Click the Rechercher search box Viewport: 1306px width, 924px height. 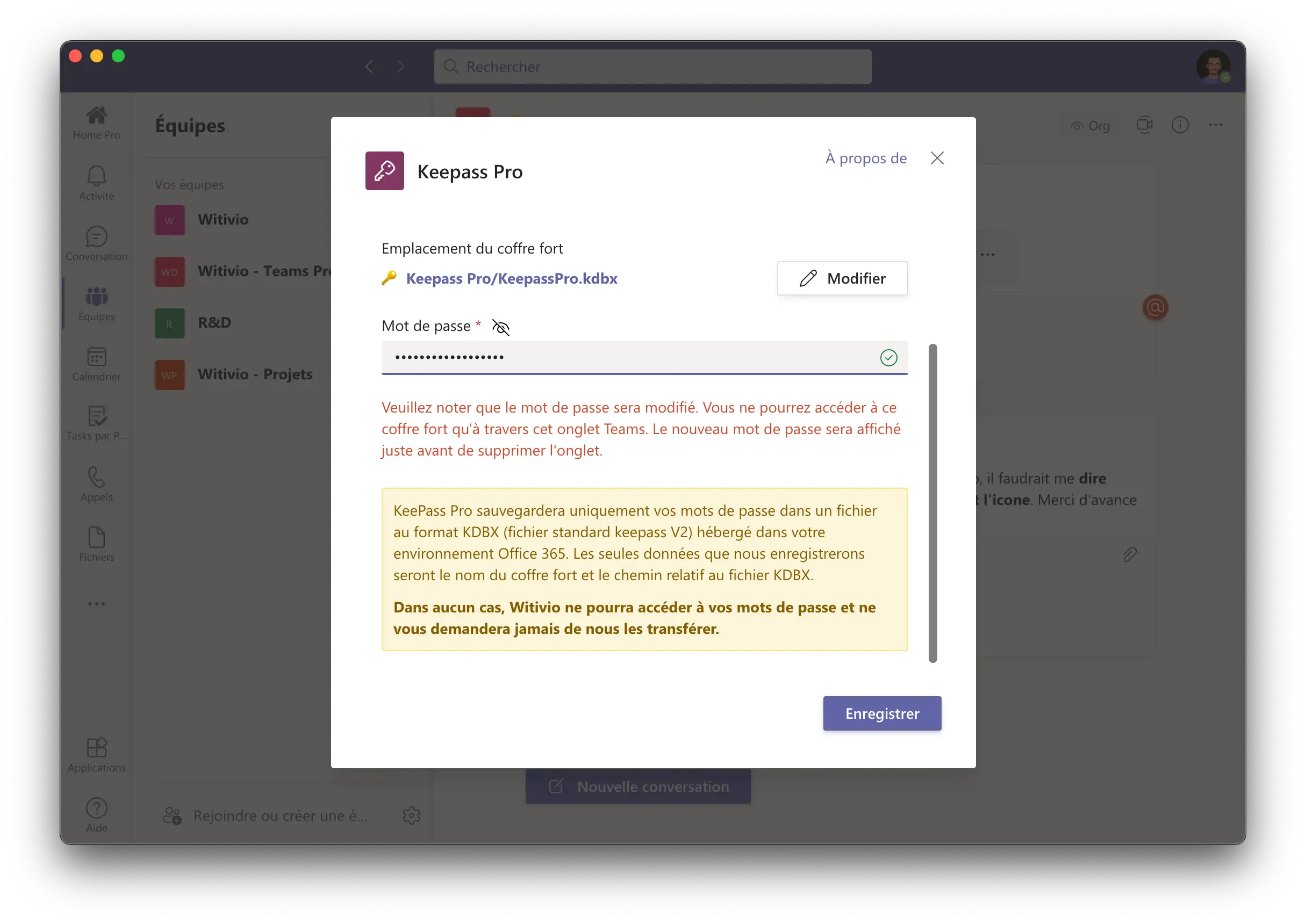652,67
